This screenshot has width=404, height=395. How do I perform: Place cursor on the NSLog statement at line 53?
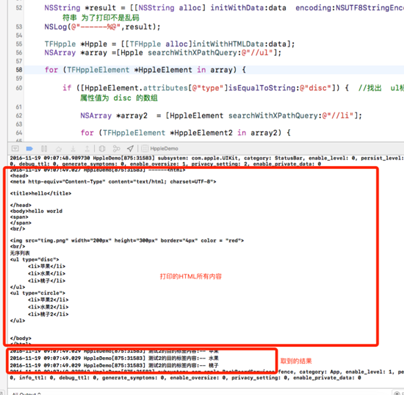(x=102, y=27)
